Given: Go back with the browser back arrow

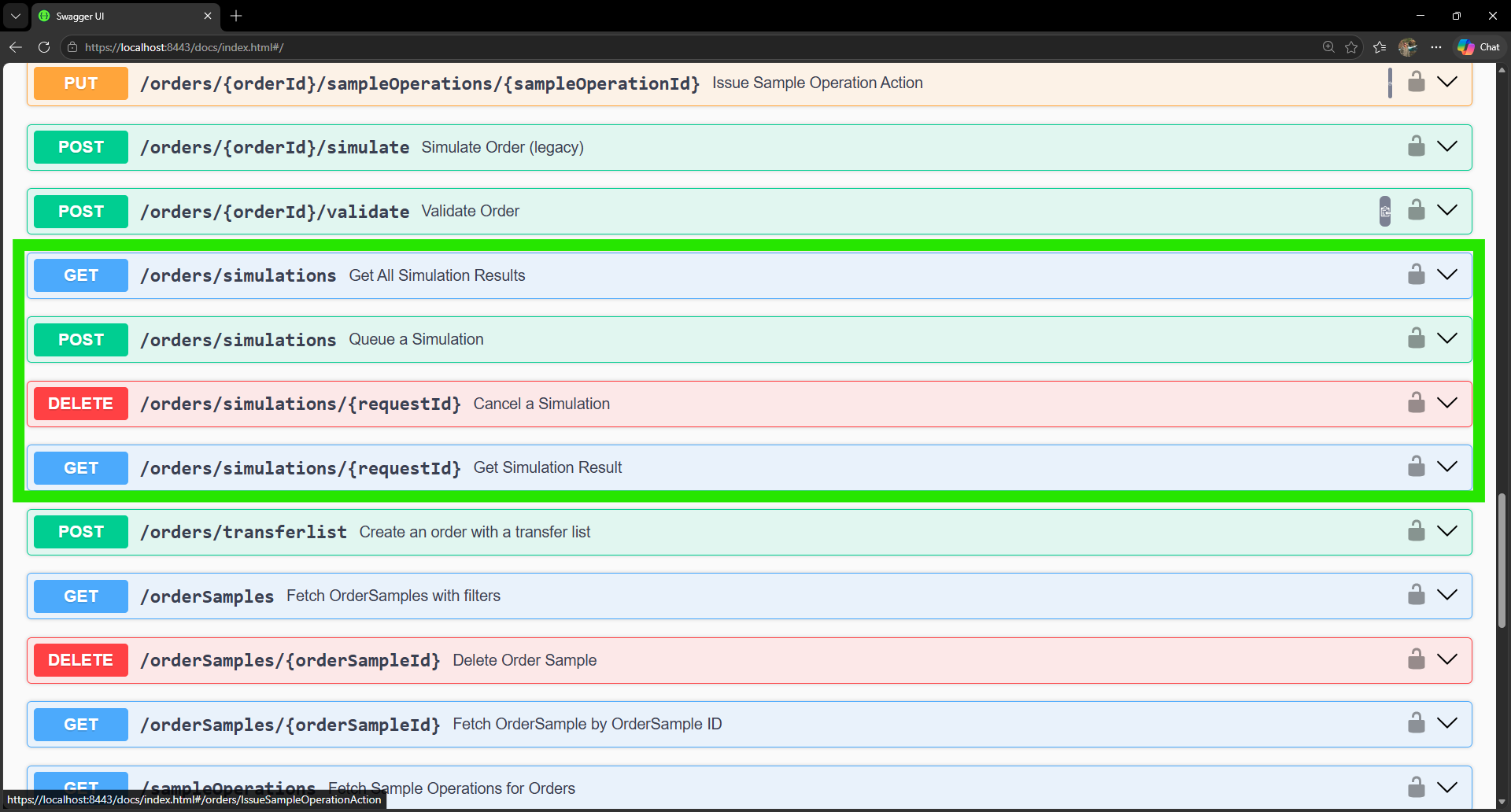Looking at the screenshot, I should [x=16, y=47].
